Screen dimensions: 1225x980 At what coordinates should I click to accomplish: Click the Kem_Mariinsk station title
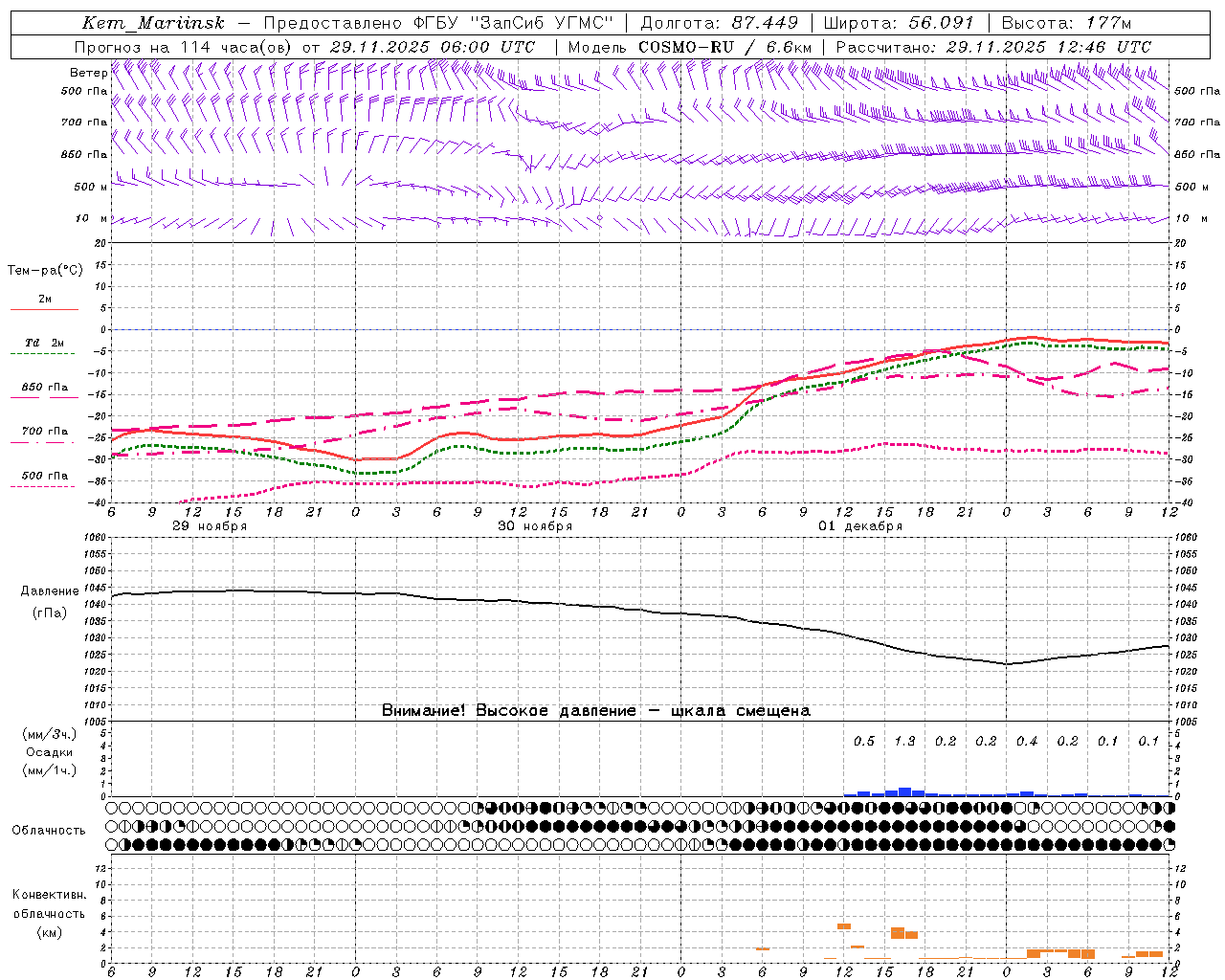(x=153, y=23)
